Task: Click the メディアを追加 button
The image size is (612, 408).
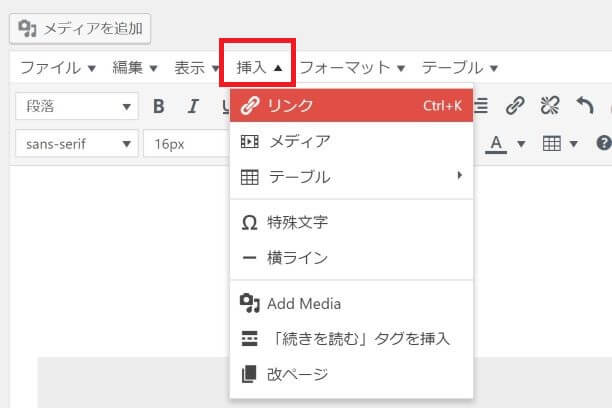Action: pos(80,29)
